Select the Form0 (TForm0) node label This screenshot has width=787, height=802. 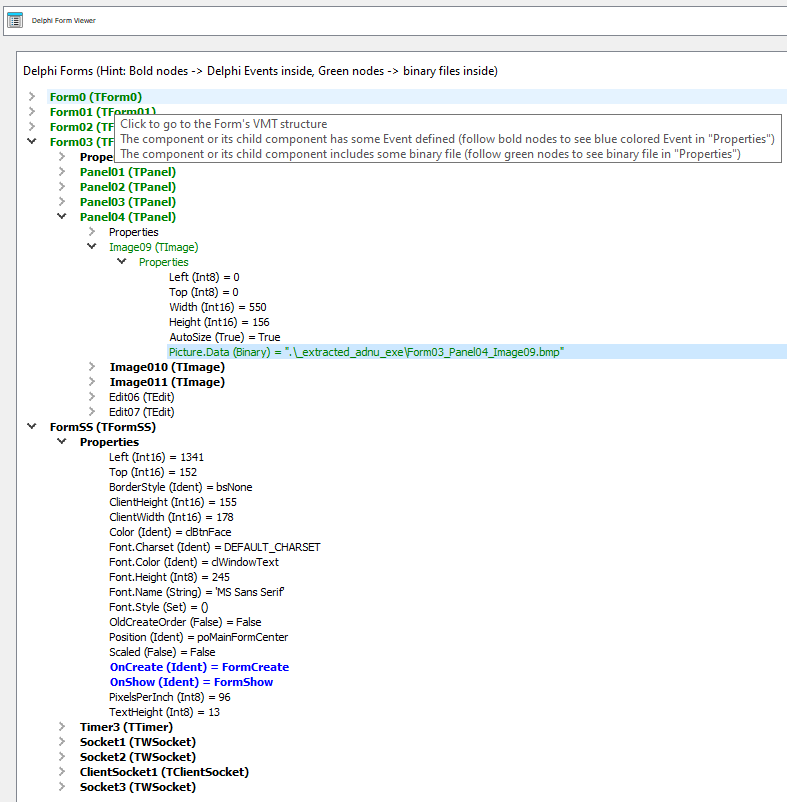pos(96,97)
